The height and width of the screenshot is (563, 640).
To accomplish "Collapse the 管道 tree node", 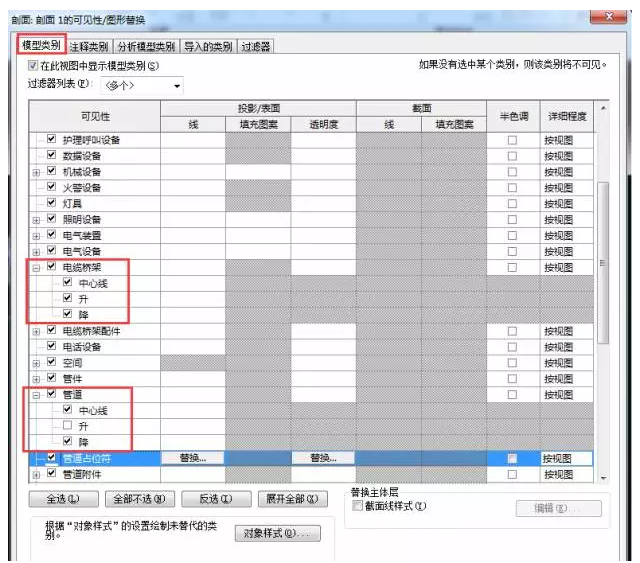I will click(x=36, y=396).
